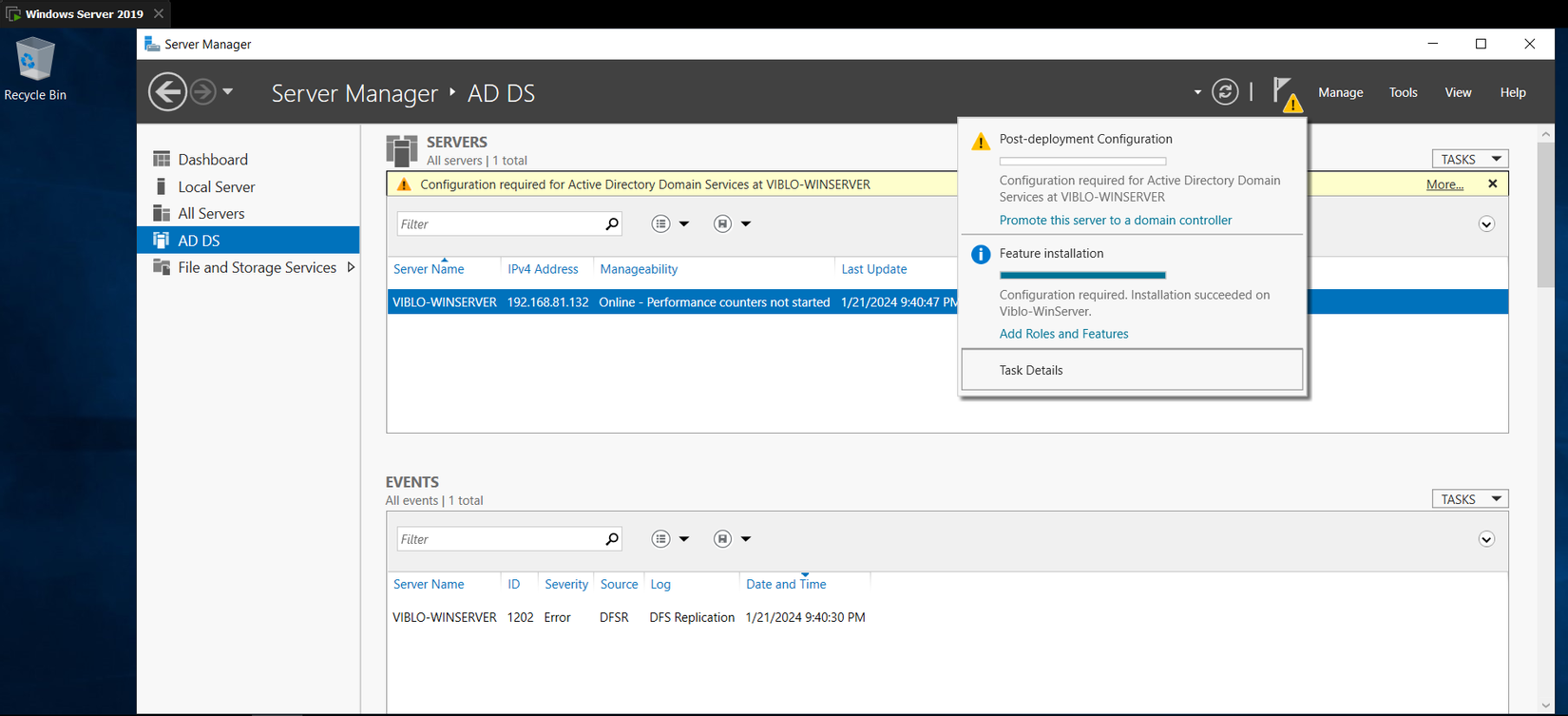The image size is (1568, 716).
Task: Go to Local Server in the sidebar
Action: click(217, 187)
